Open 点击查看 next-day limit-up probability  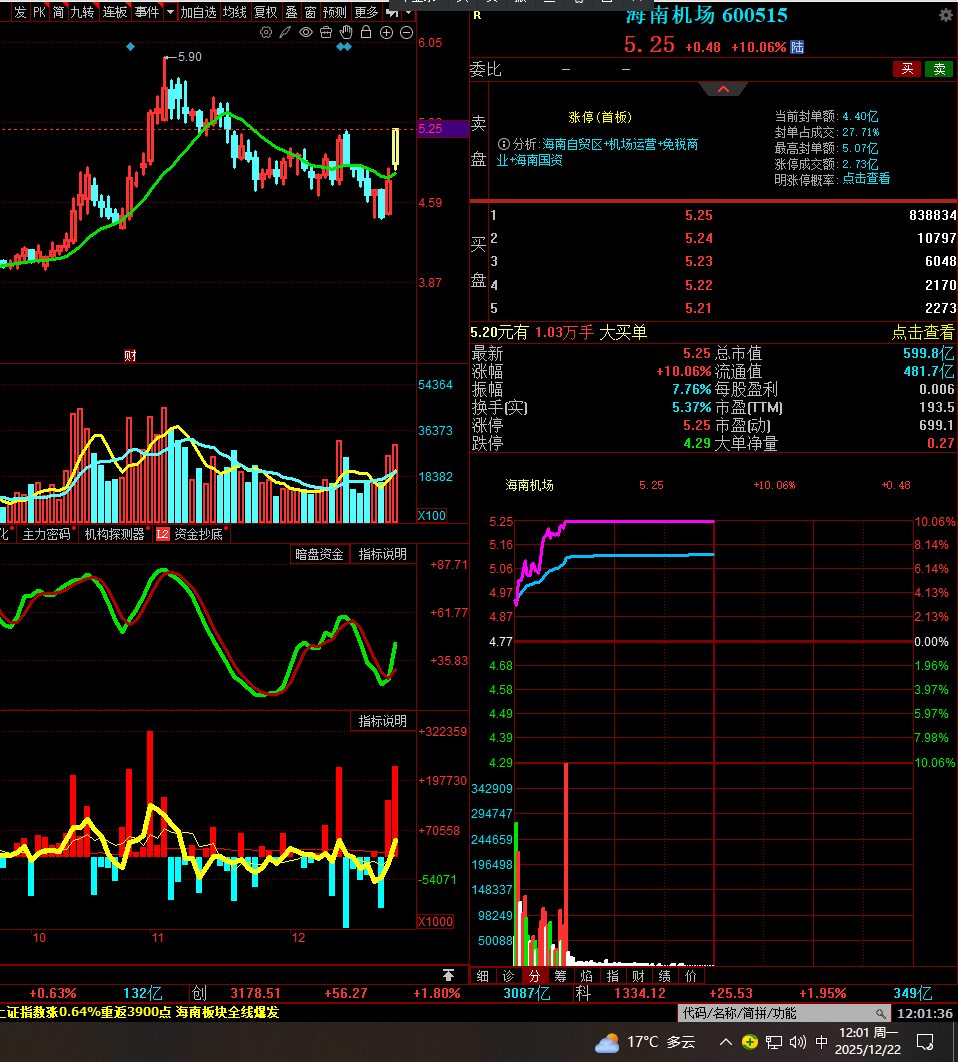pyautogui.click(x=866, y=179)
